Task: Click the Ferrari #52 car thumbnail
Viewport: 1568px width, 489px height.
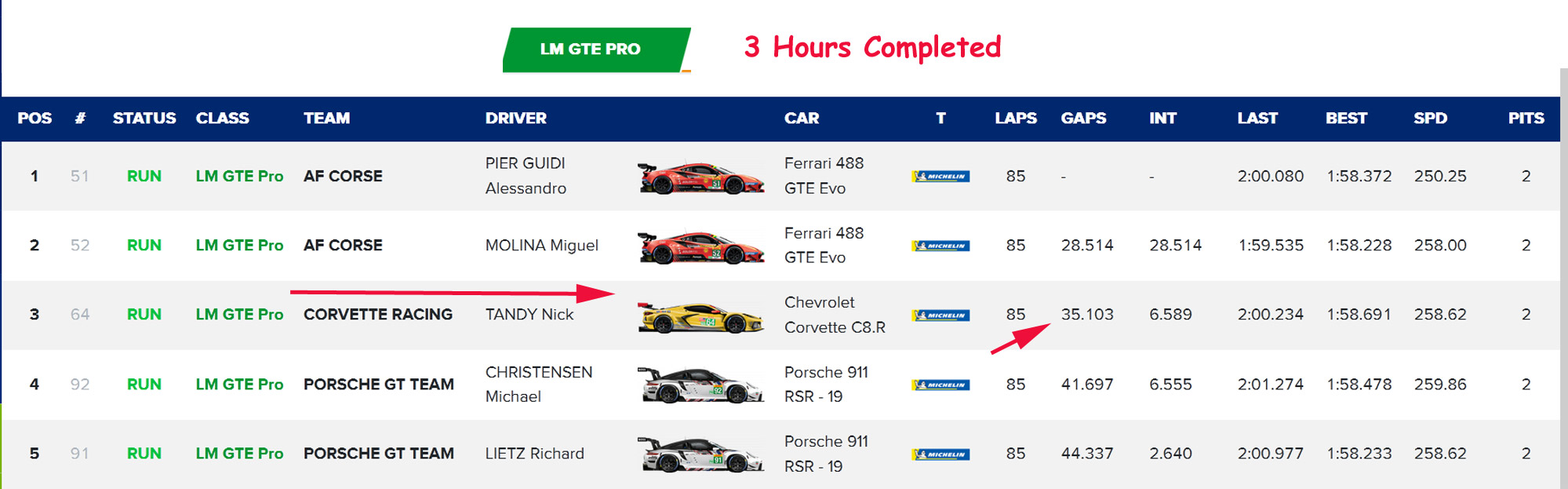Action: 700,246
